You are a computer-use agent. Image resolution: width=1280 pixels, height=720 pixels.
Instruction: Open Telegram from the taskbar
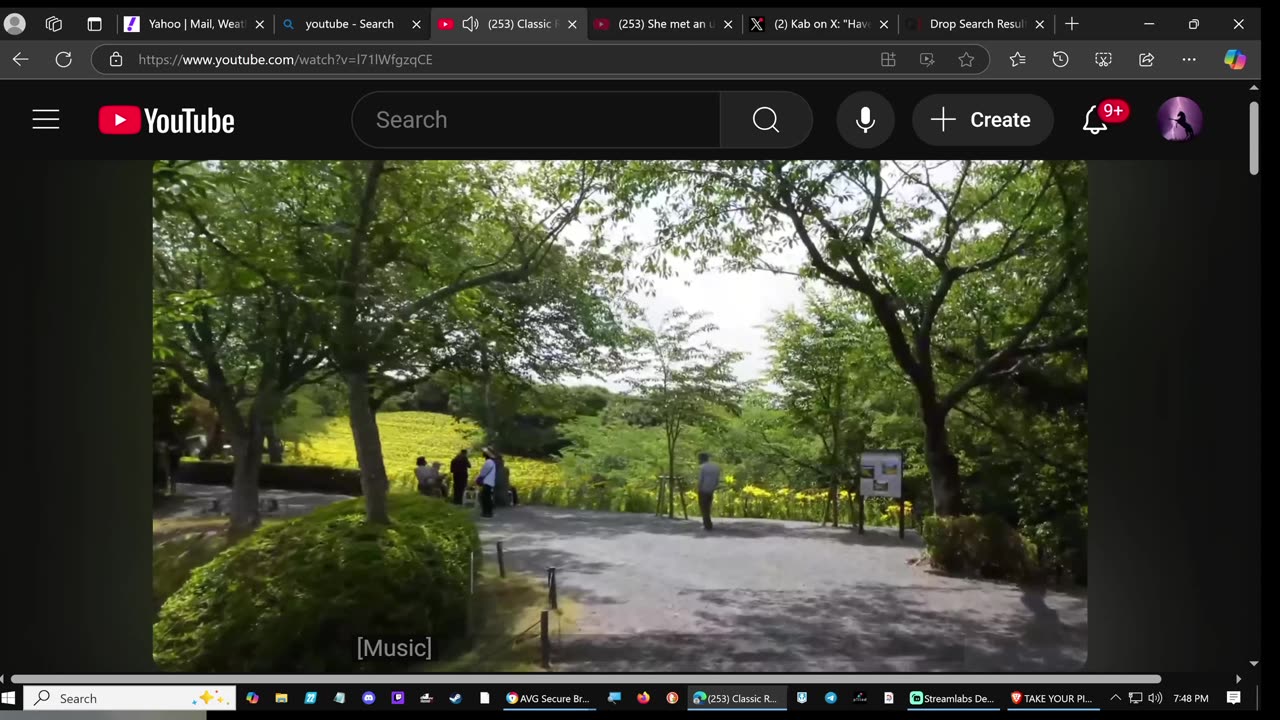pyautogui.click(x=831, y=698)
